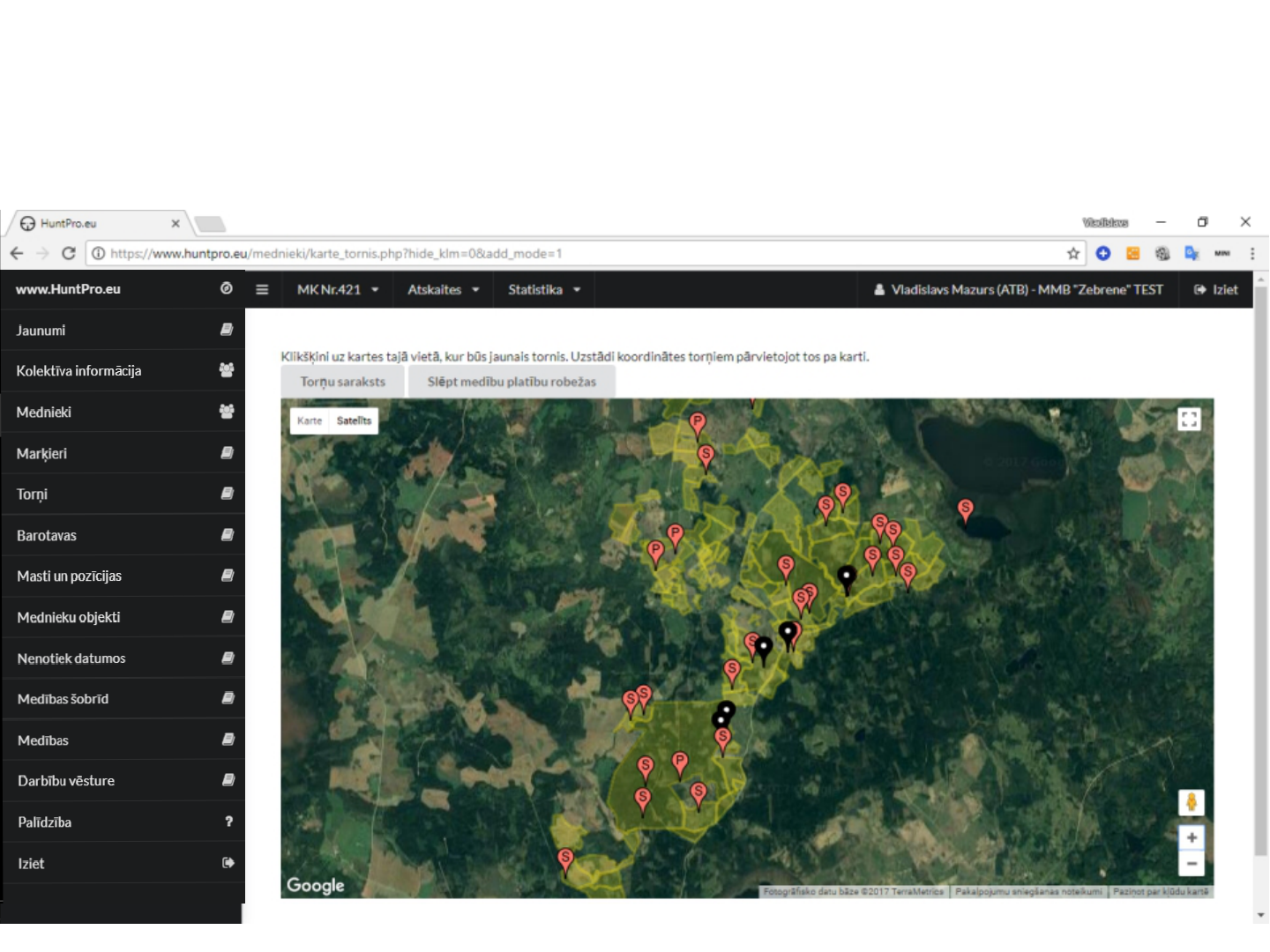Toggle Slēpt medību platību robežas
Image resolution: width=1270 pixels, height=952 pixels.
tap(512, 382)
